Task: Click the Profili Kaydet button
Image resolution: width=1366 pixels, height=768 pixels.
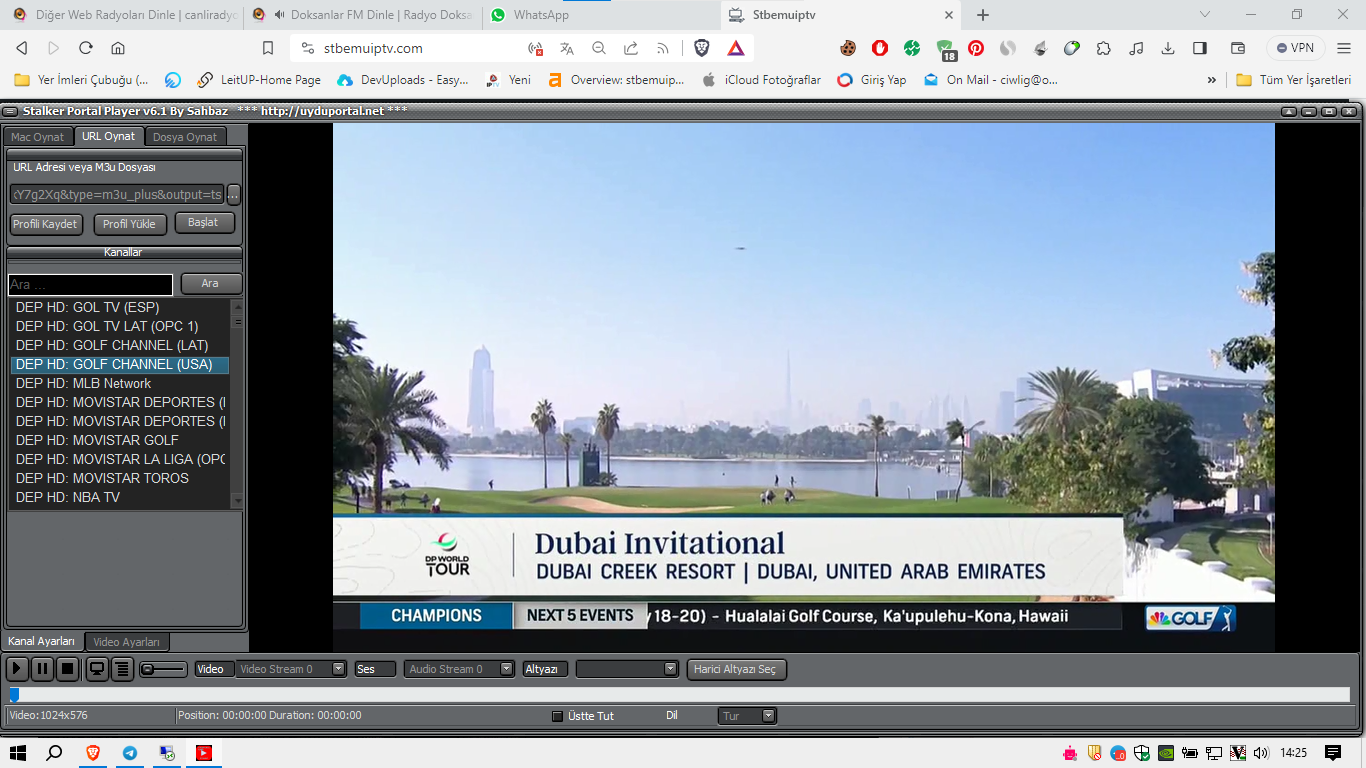Action: tap(45, 224)
